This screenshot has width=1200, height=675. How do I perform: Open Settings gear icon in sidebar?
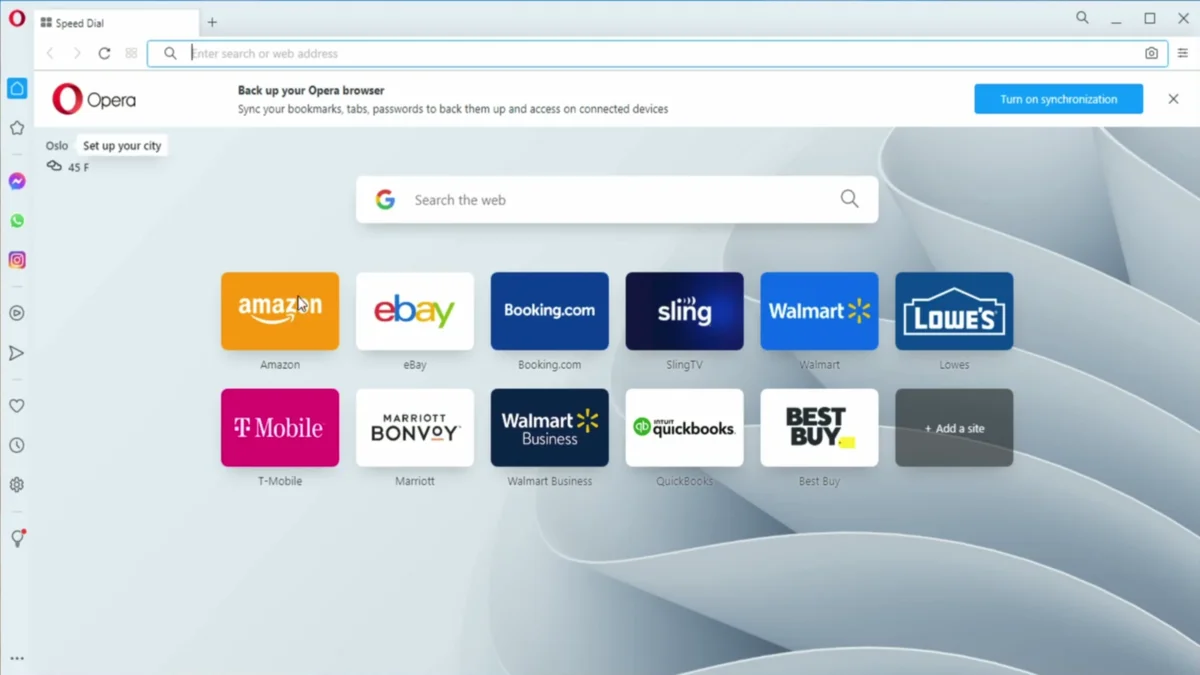click(17, 485)
